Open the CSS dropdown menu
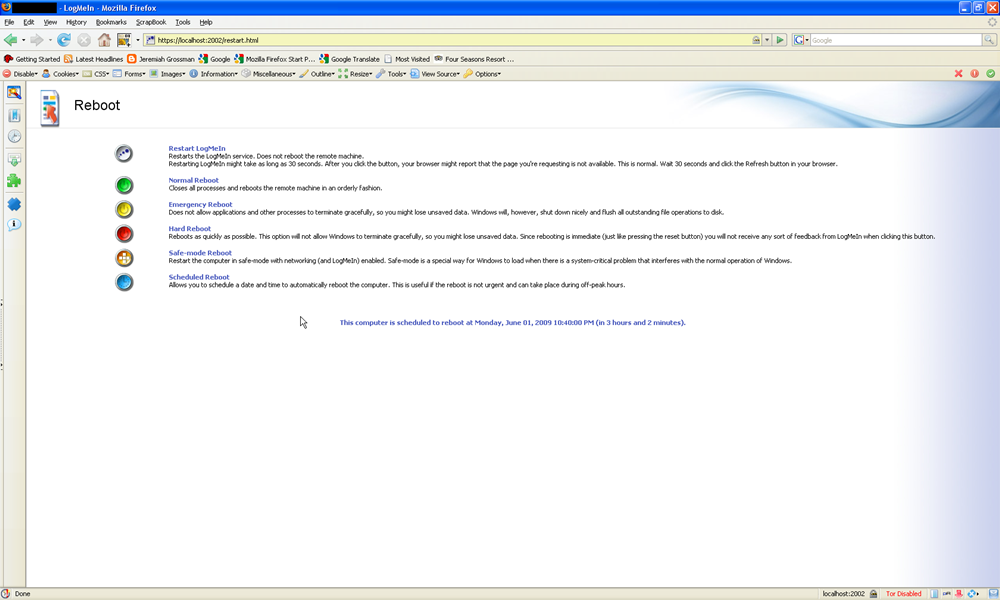Screen dimensions: 1000x600 96,74
